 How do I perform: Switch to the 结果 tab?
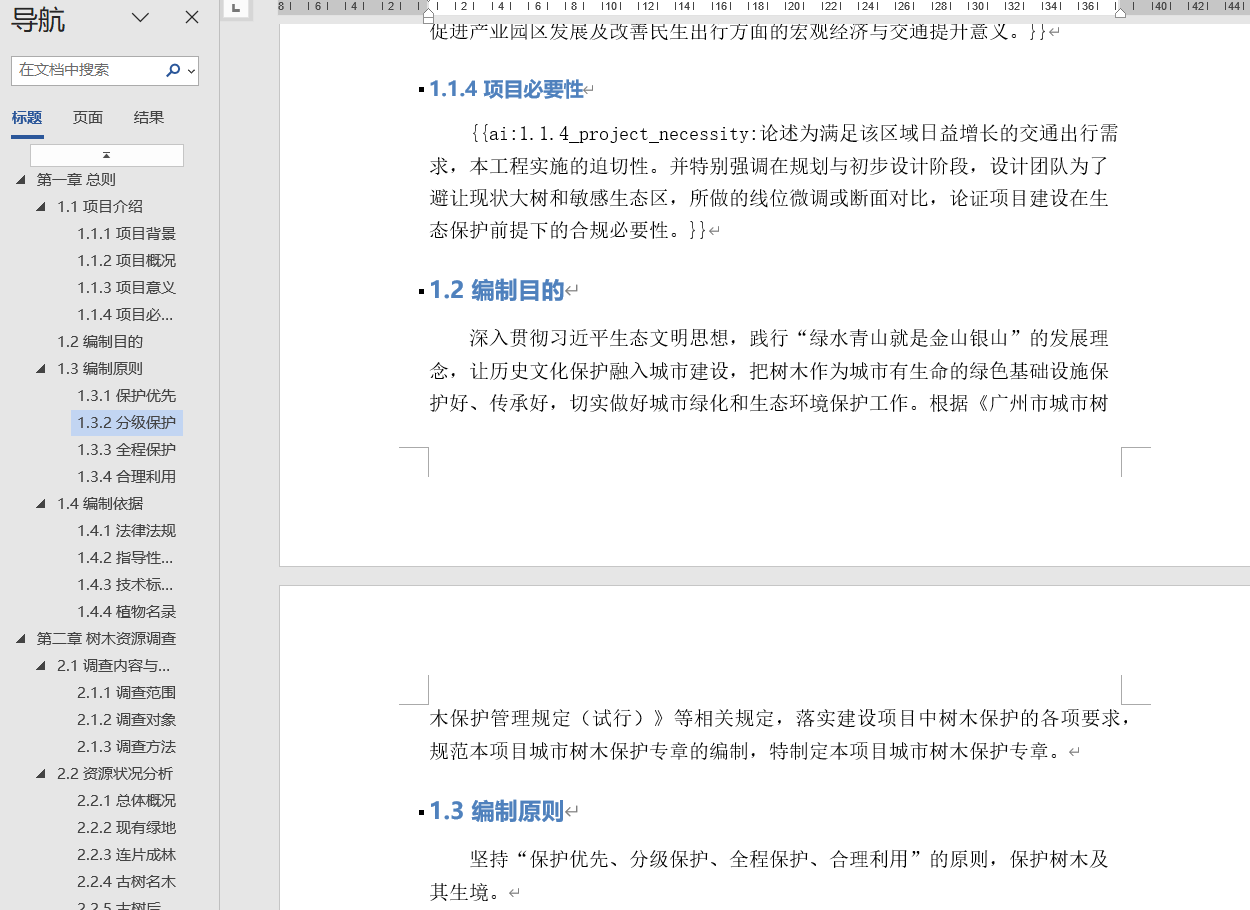(149, 118)
